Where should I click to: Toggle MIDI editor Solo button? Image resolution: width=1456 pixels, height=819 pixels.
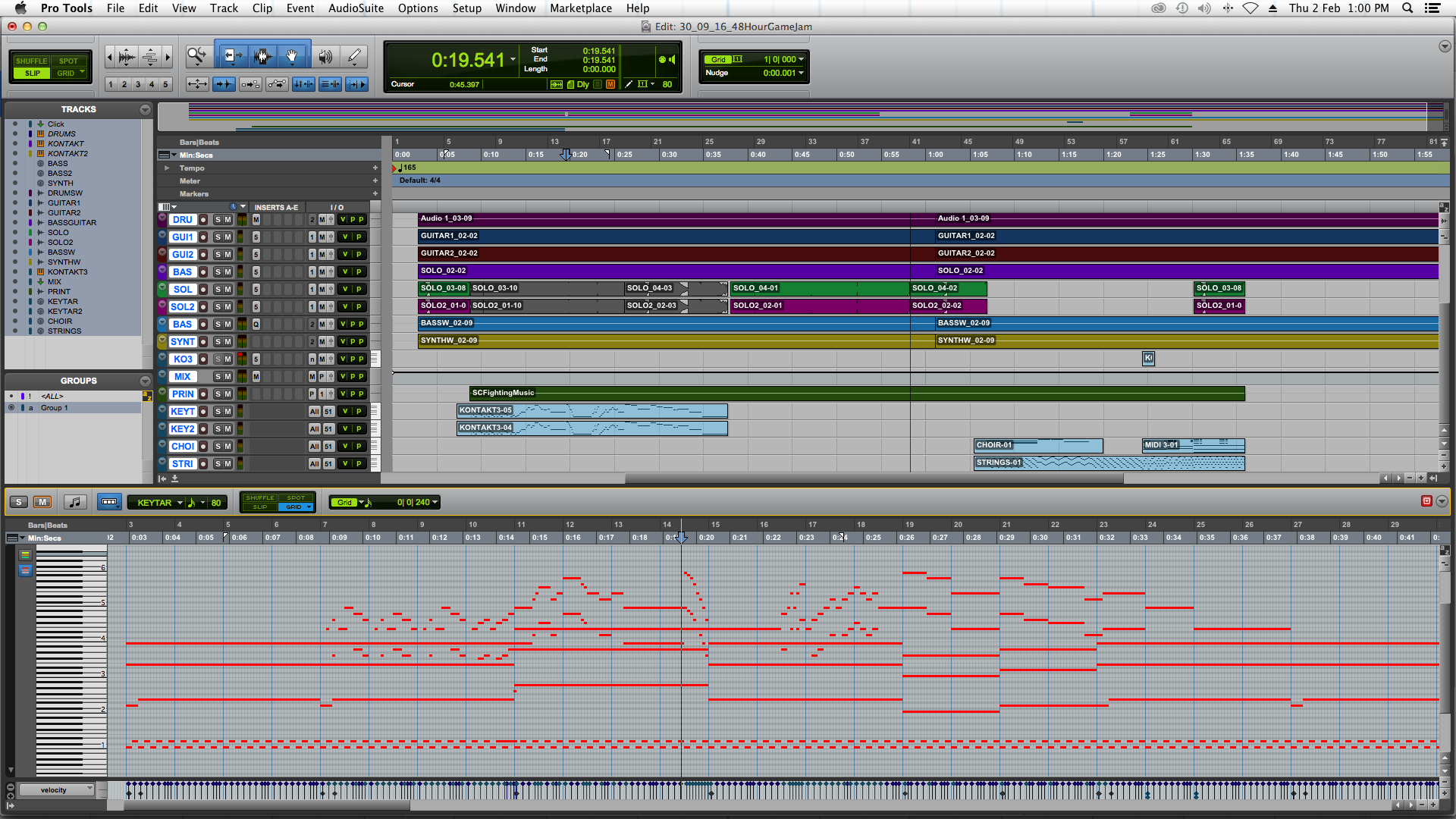tap(19, 502)
